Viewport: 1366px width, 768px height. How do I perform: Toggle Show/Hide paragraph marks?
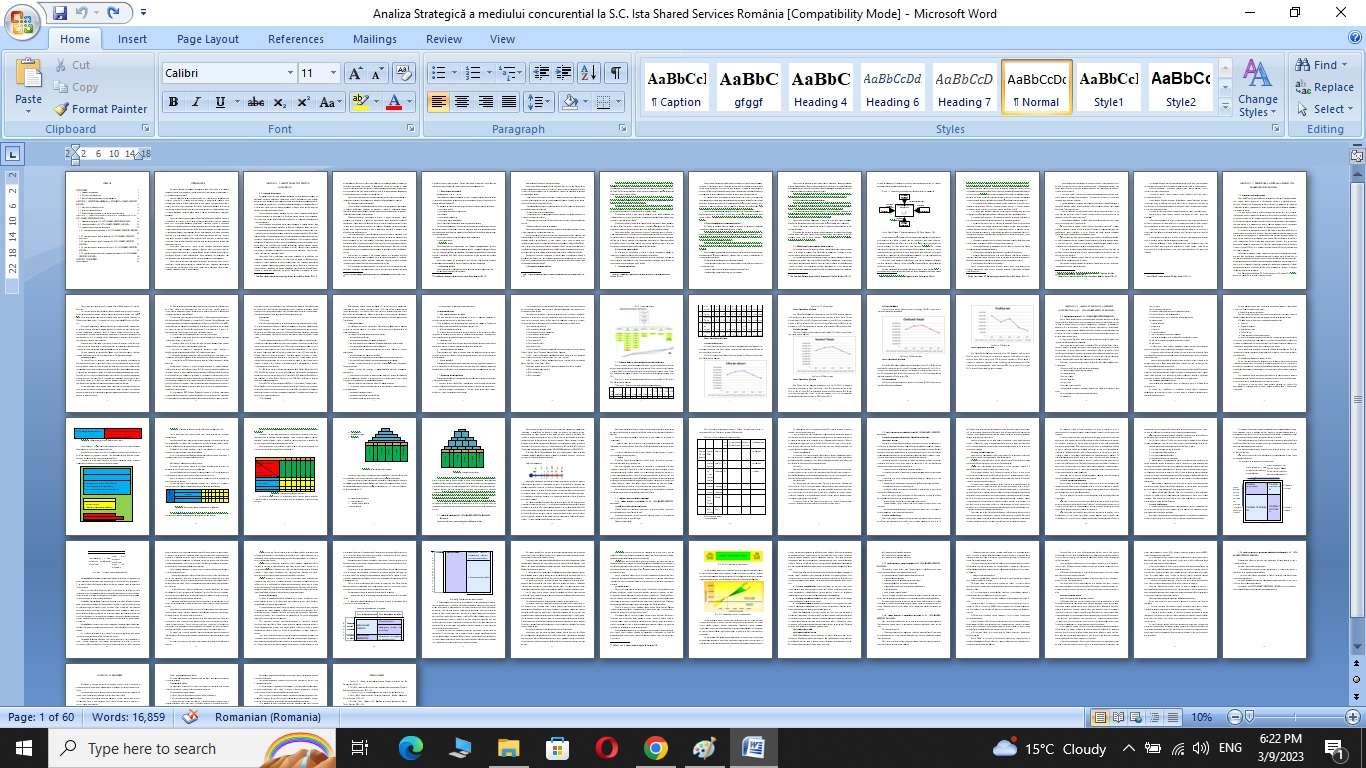click(x=616, y=73)
